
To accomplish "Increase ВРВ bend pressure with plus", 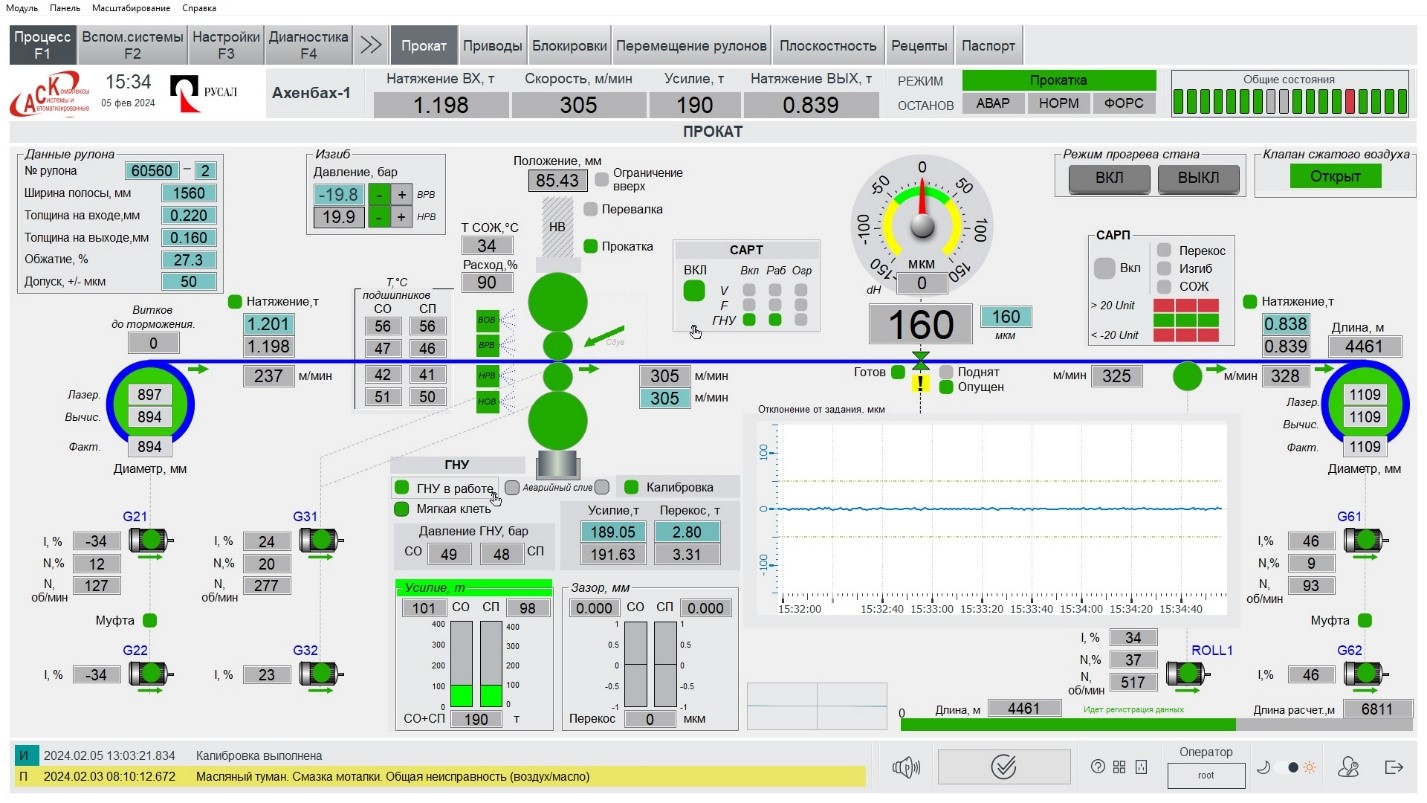I will [401, 194].
